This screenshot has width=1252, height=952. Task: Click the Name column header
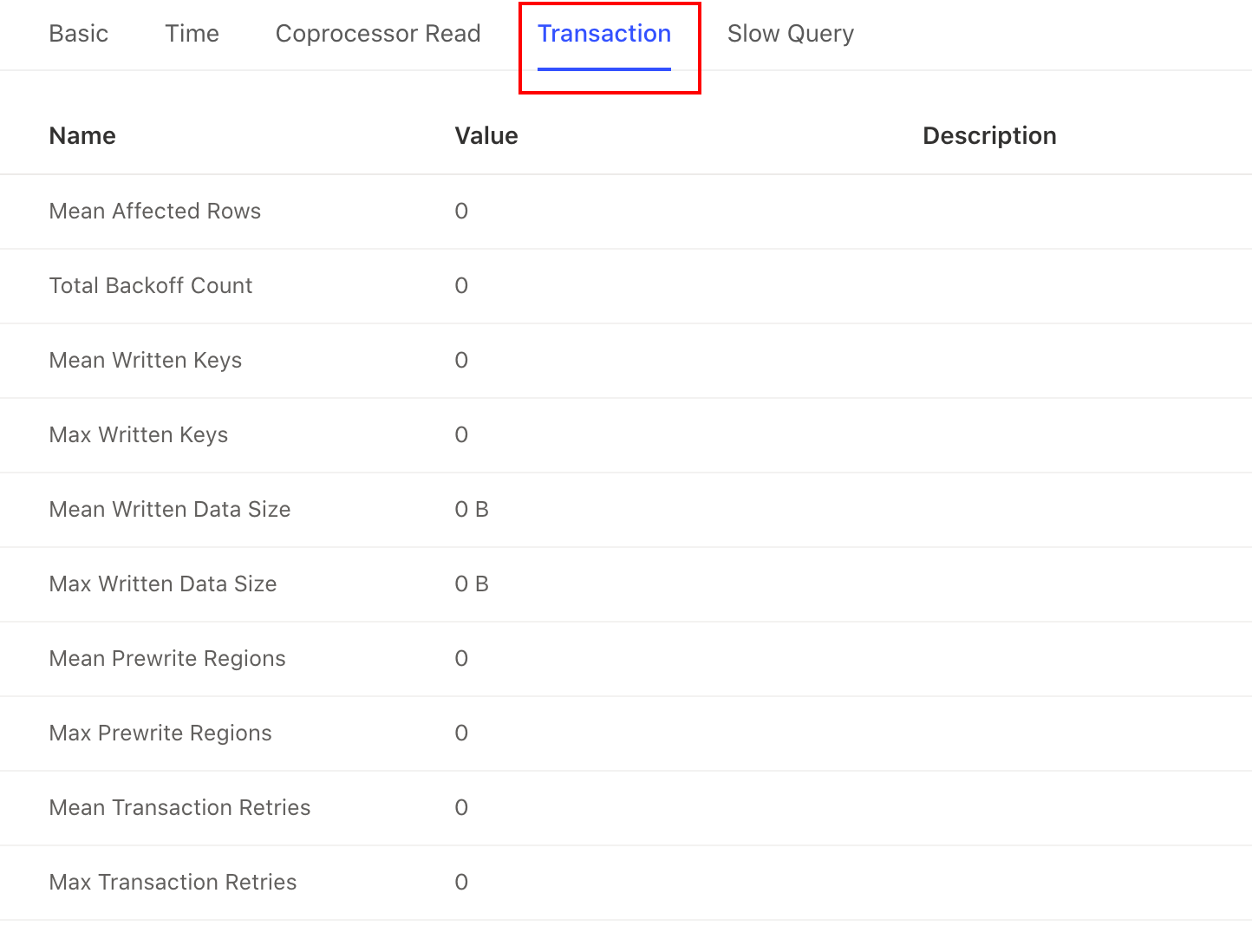point(82,136)
